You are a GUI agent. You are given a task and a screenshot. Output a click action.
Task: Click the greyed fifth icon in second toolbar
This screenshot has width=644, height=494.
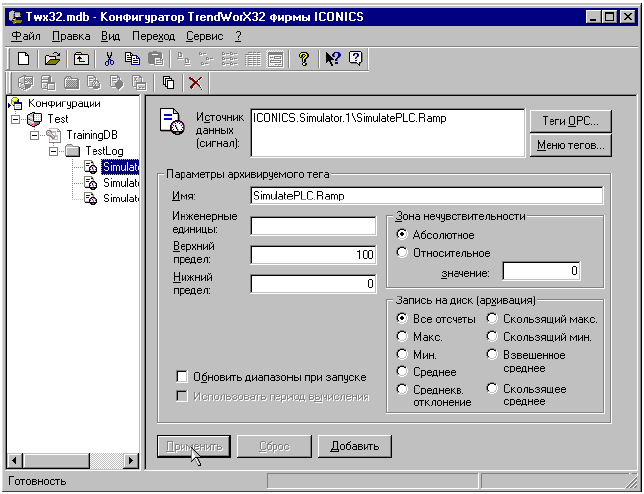[117, 83]
